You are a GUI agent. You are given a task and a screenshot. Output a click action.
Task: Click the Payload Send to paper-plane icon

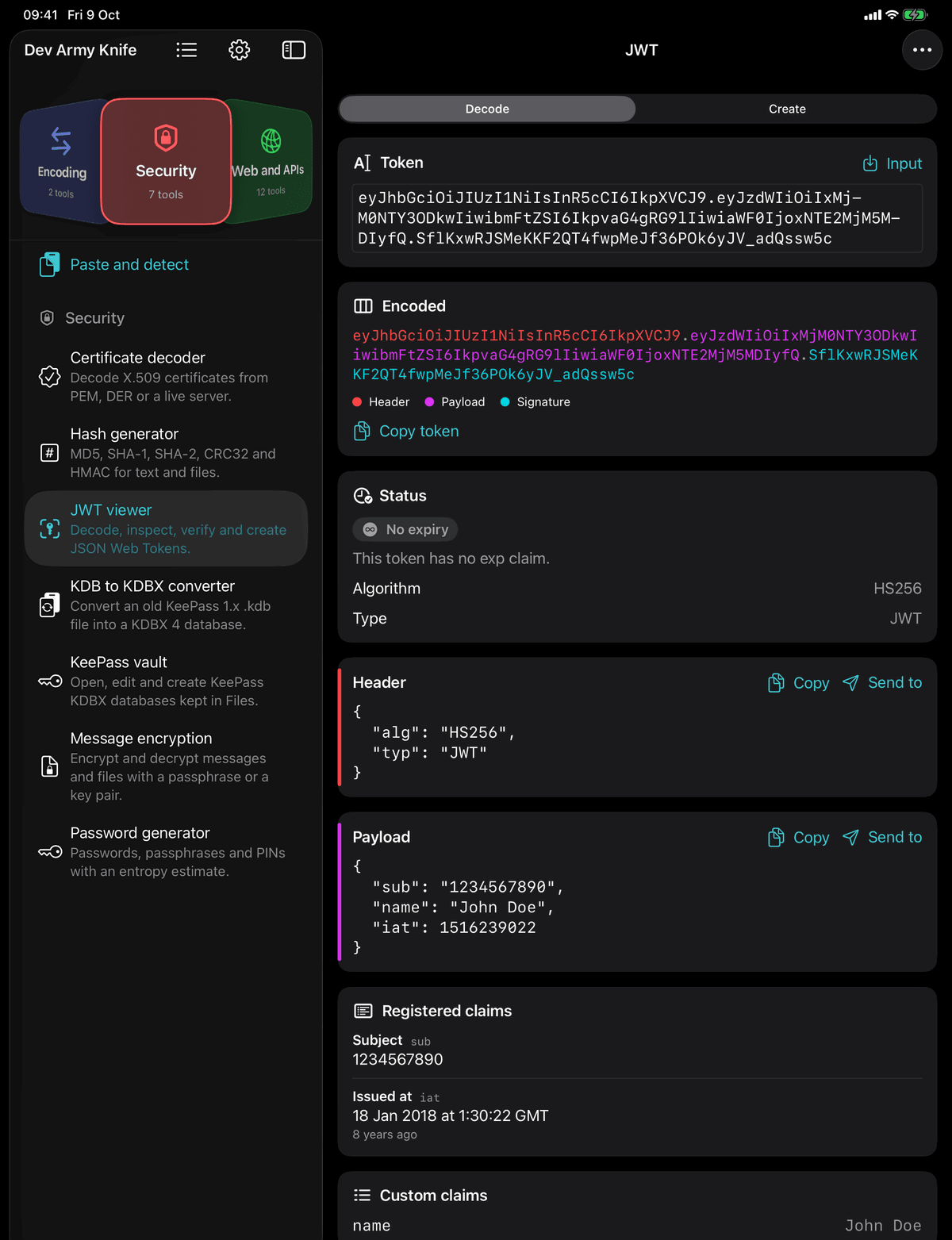(x=850, y=838)
